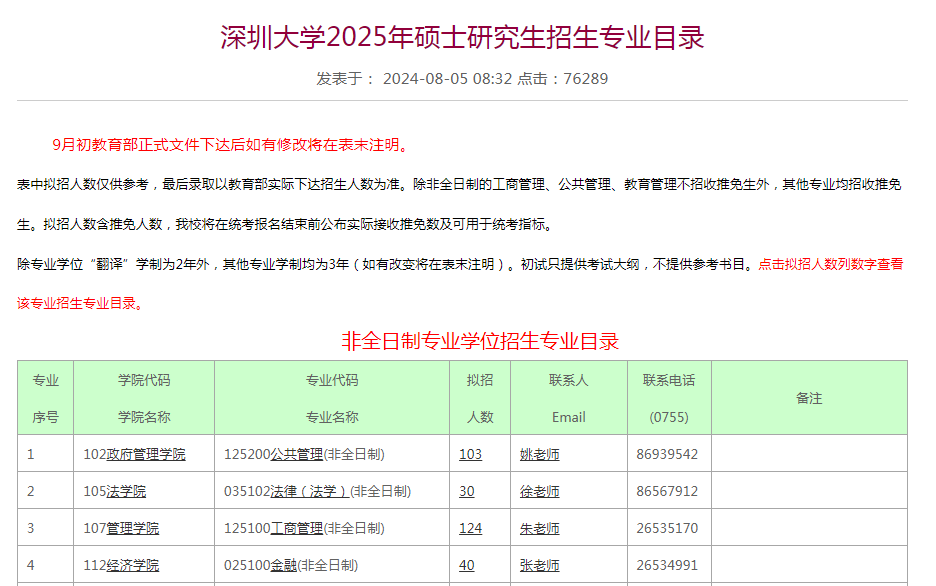
Task: Click the view count 76289
Action: pos(586,79)
